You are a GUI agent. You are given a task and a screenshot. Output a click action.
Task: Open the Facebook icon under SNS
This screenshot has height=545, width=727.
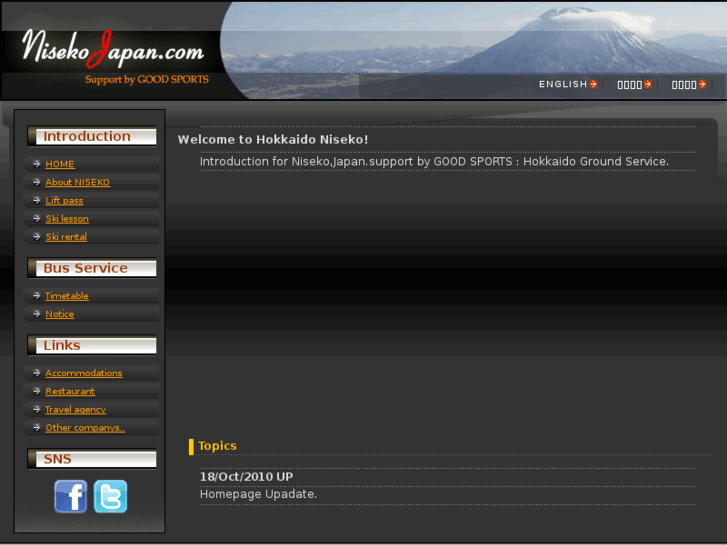pyautogui.click(x=70, y=496)
